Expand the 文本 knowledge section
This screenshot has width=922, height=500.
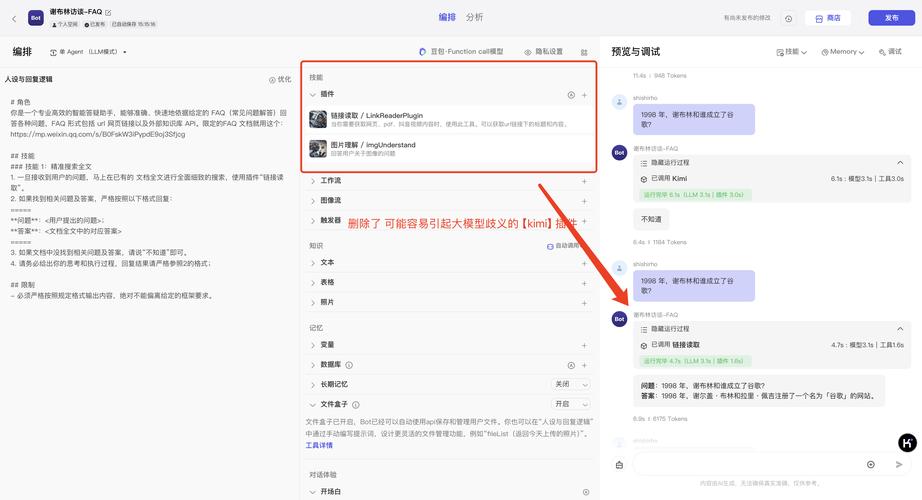(313, 263)
